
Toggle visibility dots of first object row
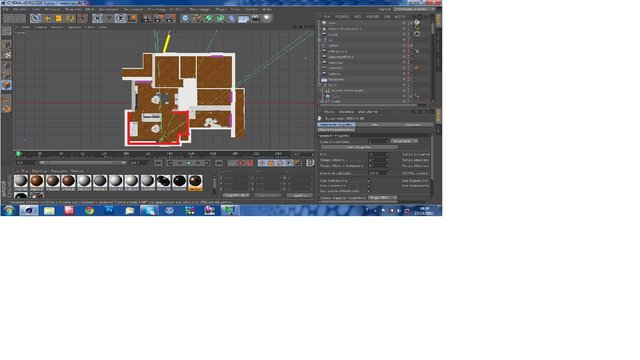[x=404, y=23]
